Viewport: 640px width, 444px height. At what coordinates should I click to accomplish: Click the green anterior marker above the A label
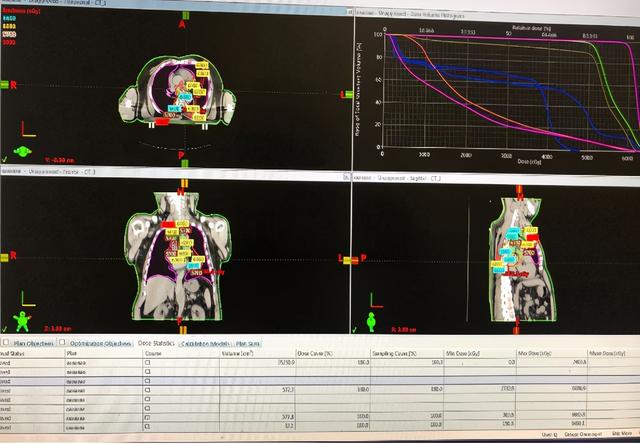181,12
